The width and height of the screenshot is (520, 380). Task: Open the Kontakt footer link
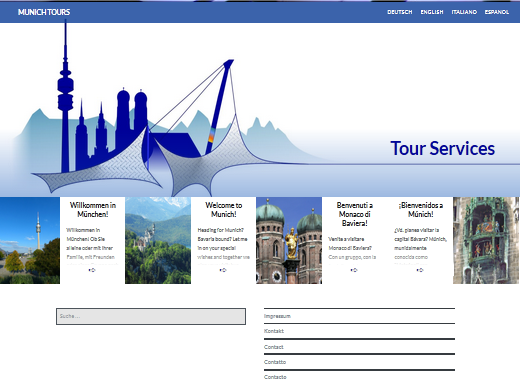tap(274, 331)
